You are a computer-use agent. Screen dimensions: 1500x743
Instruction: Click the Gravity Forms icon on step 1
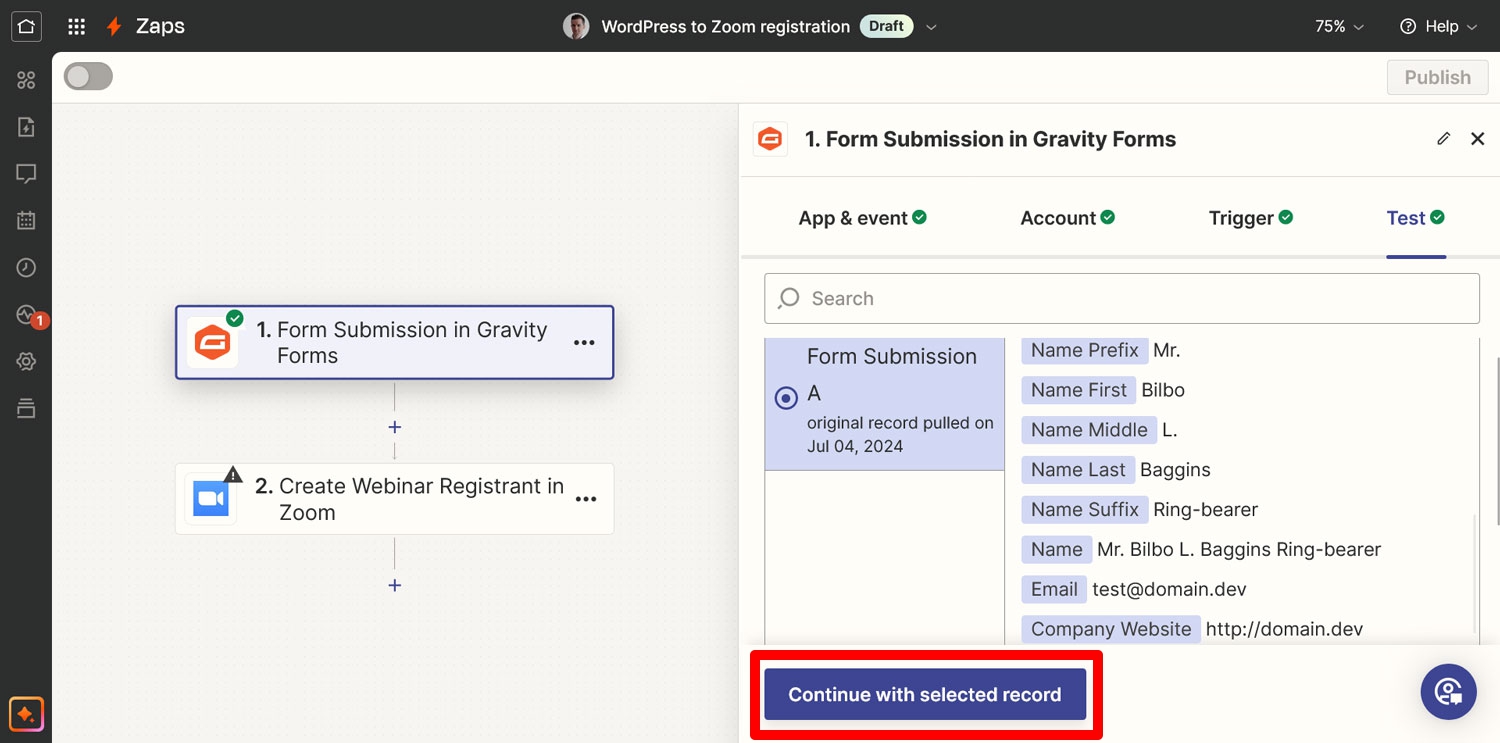(212, 343)
